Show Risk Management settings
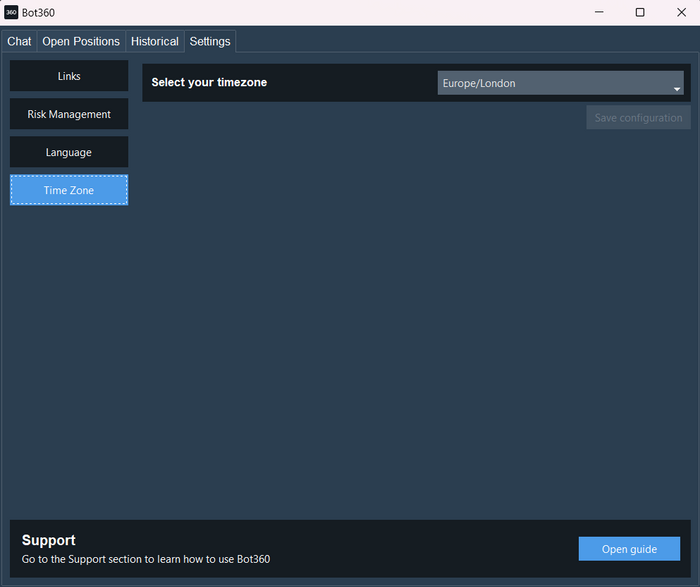The width and height of the screenshot is (700, 587). click(x=69, y=114)
